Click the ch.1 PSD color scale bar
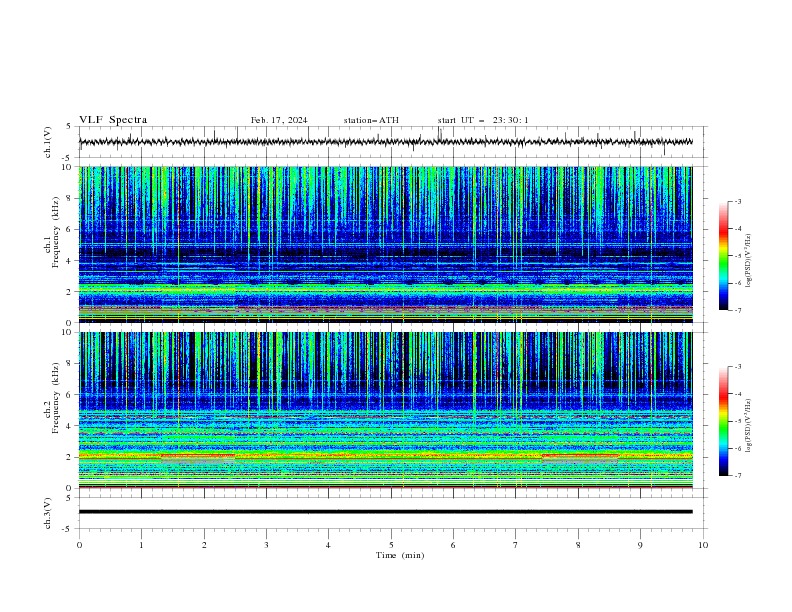Viewport: 792px width, 612px height. (724, 256)
